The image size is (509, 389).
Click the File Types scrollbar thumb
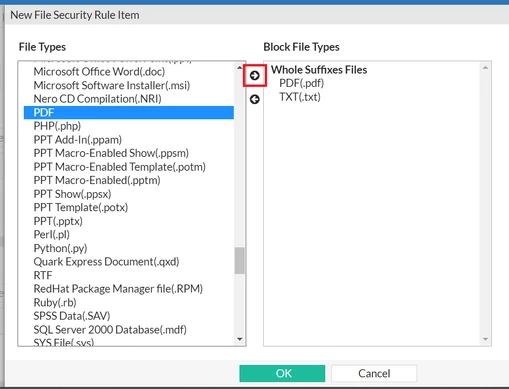point(239,260)
